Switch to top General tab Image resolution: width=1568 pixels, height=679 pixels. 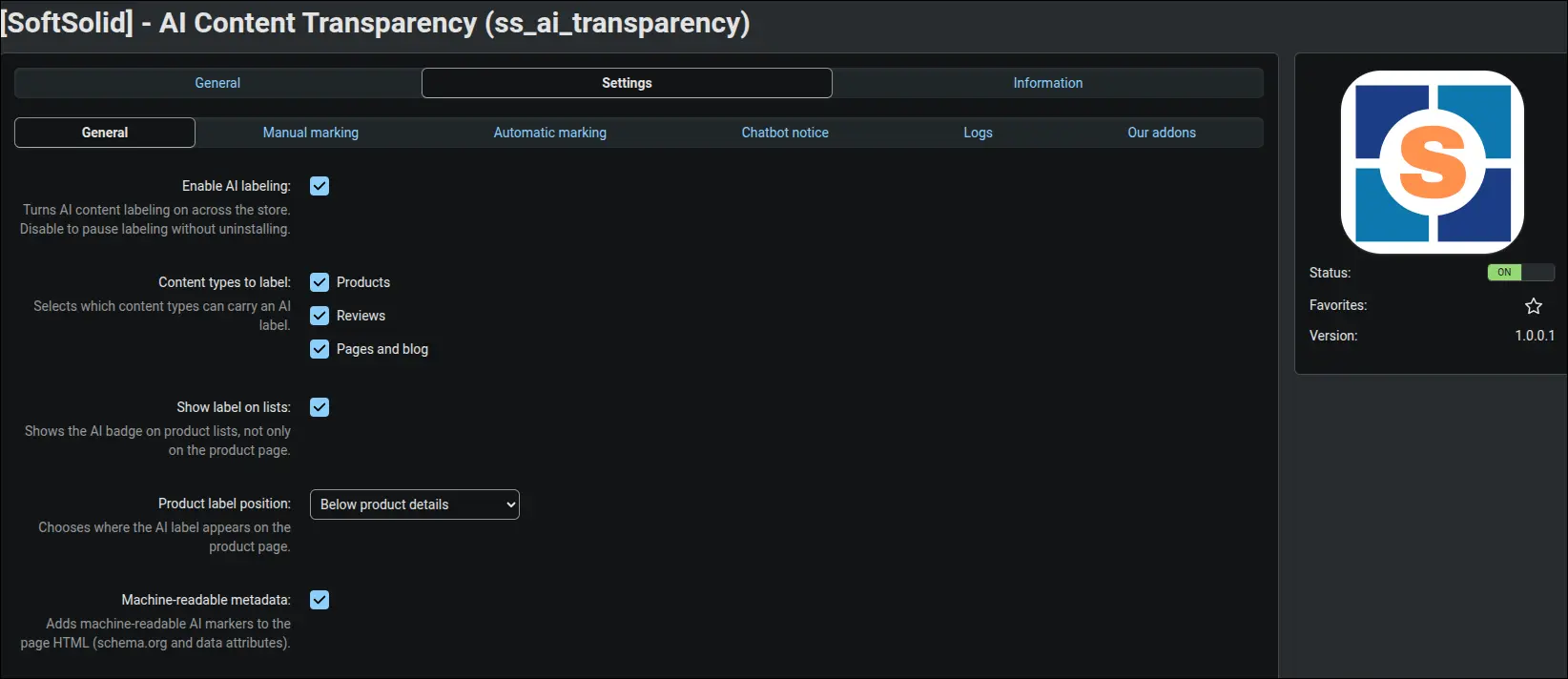click(217, 83)
